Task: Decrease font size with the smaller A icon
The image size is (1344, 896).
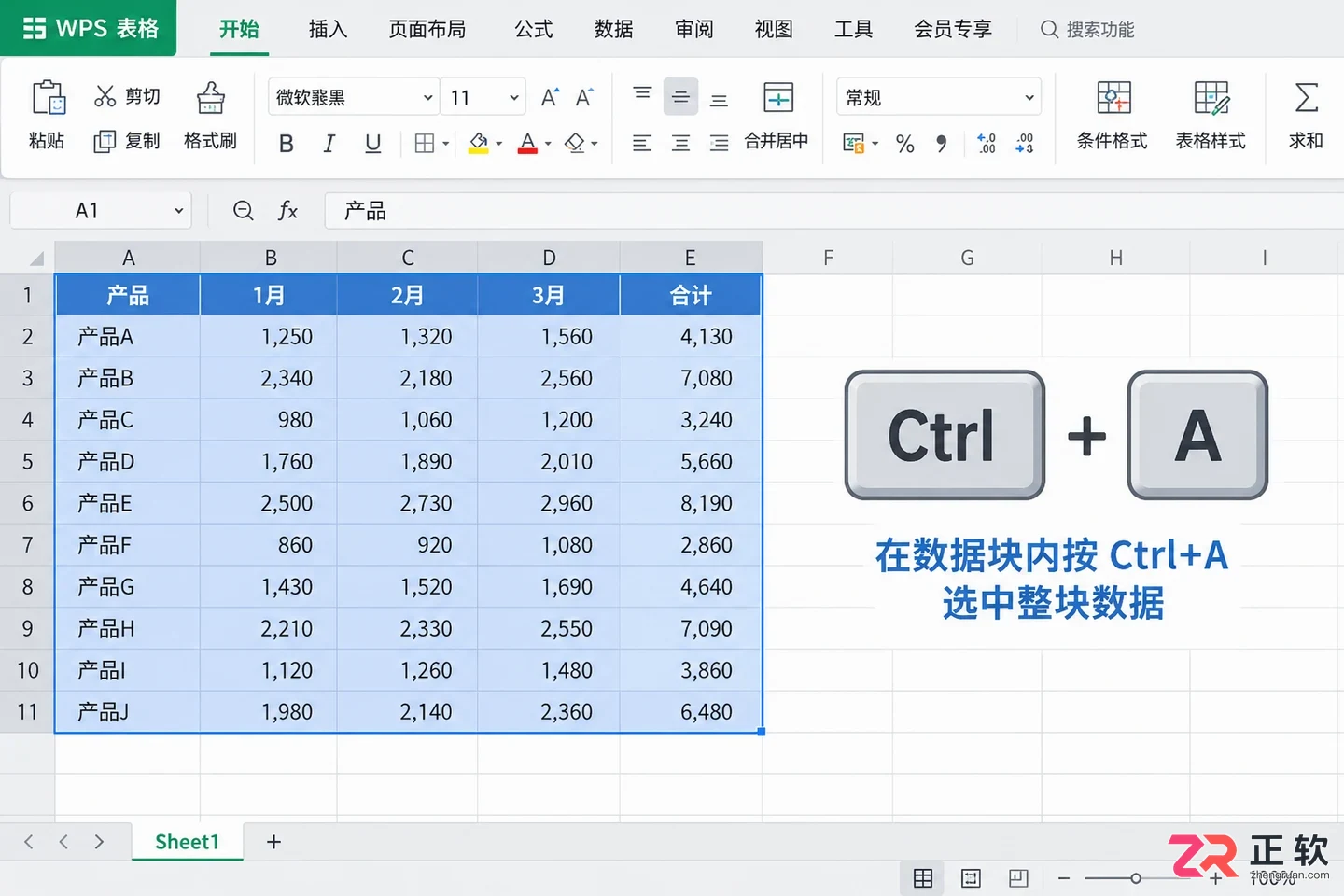Action: (x=584, y=97)
